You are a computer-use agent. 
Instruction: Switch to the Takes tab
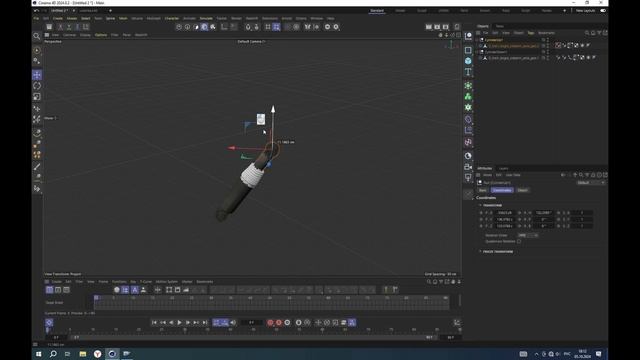pos(500,26)
